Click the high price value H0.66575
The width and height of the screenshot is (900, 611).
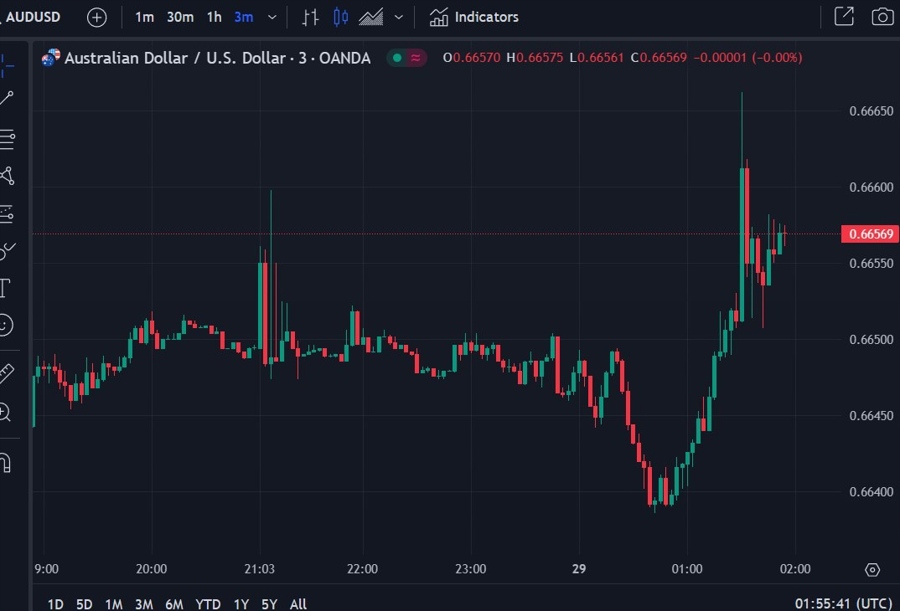tap(534, 57)
